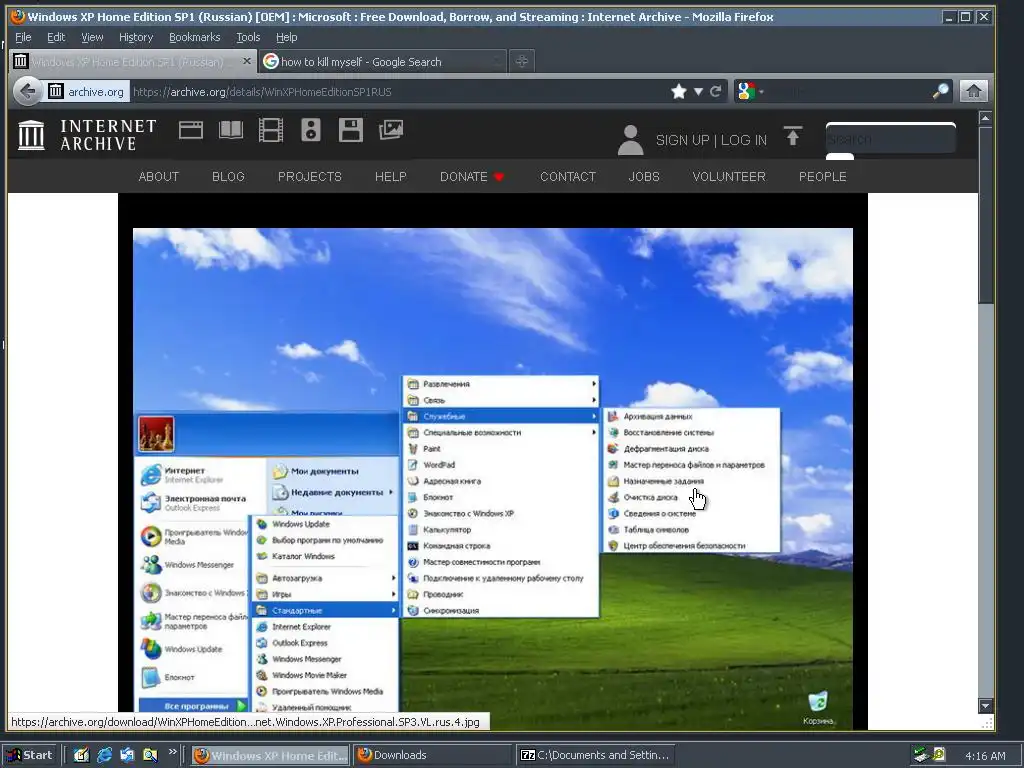Image resolution: width=1024 pixels, height=768 pixels.
Task: Click the vertical scrollbar thumb
Action: coord(985,214)
